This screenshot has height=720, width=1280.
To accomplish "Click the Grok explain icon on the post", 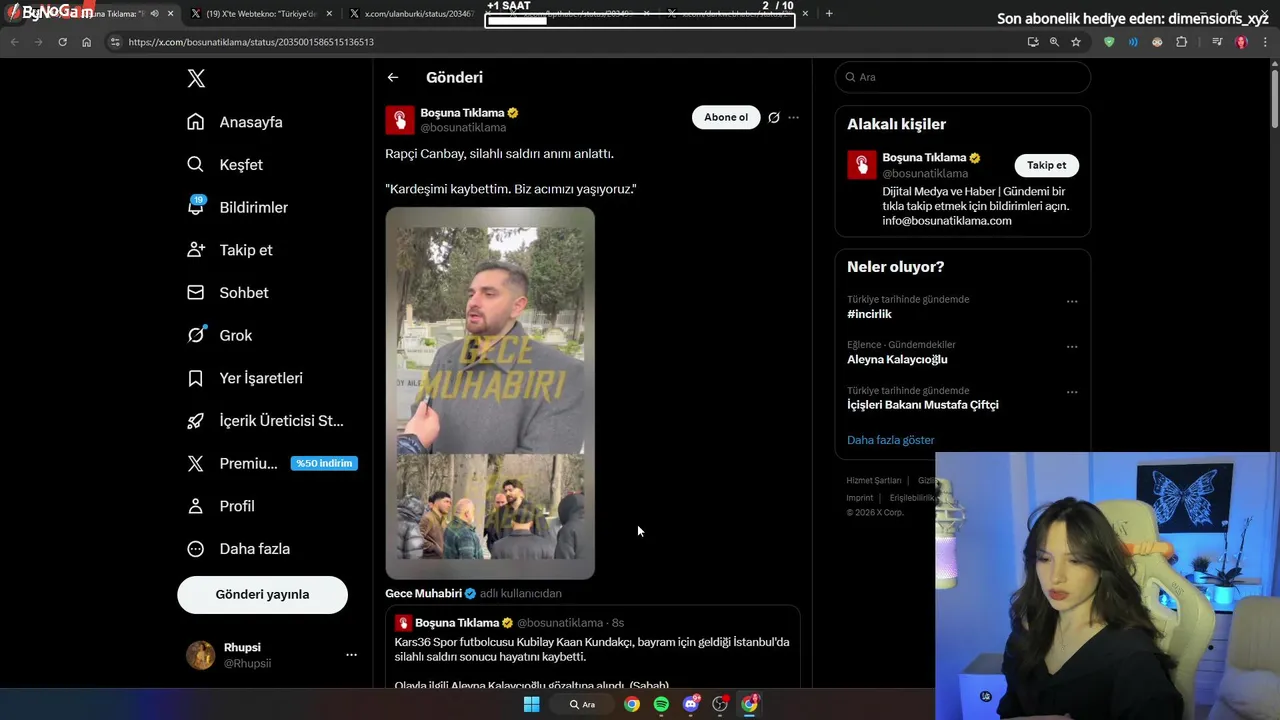I will (x=774, y=117).
